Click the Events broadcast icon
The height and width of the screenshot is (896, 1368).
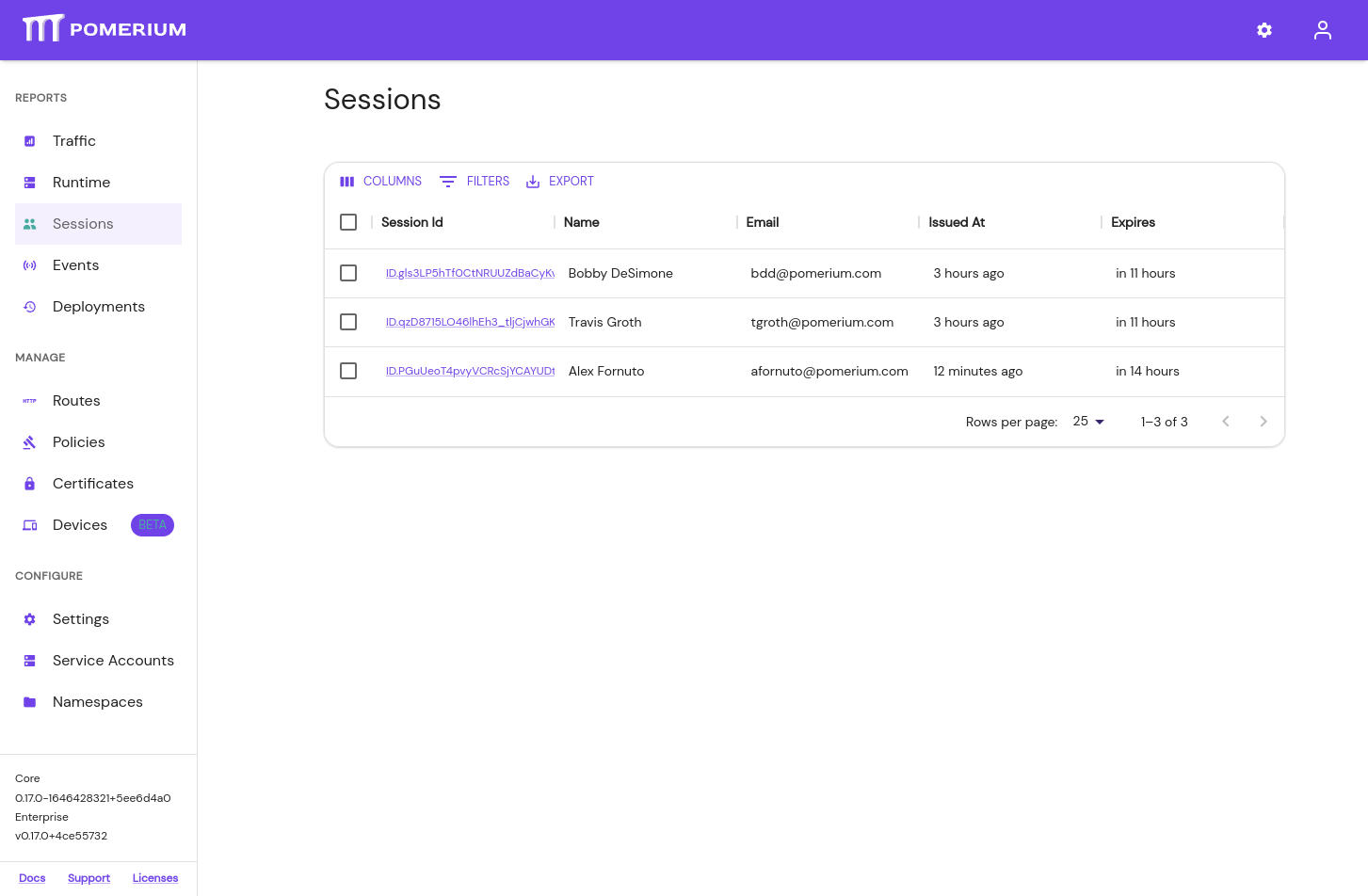point(30,265)
